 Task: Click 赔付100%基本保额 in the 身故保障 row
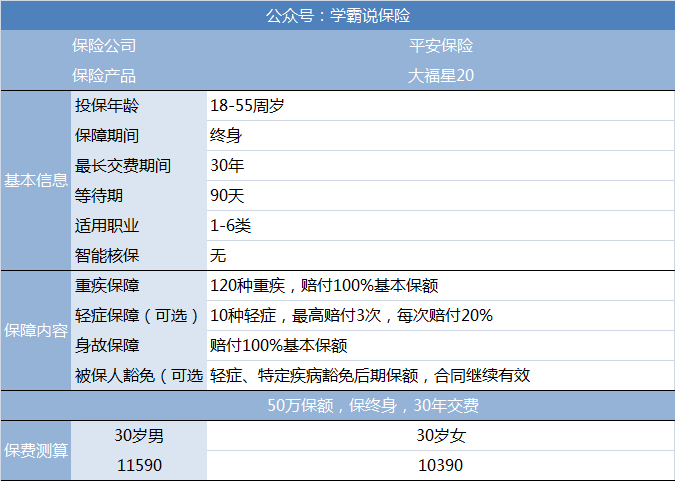tap(279, 346)
